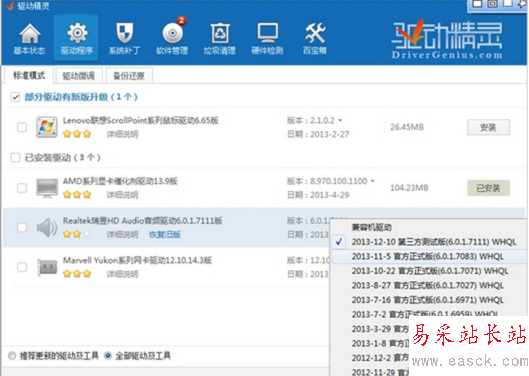Uncheck the 部分驱动有新版升级 checkbox
The width and height of the screenshot is (529, 376).
pos(15,97)
